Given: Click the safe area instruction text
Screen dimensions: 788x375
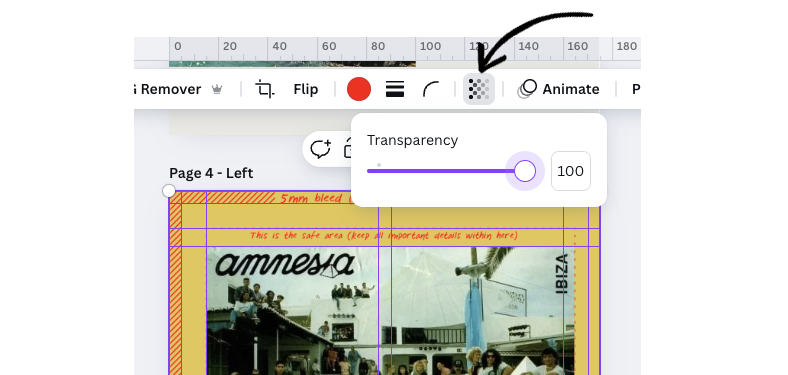Looking at the screenshot, I should 384,235.
